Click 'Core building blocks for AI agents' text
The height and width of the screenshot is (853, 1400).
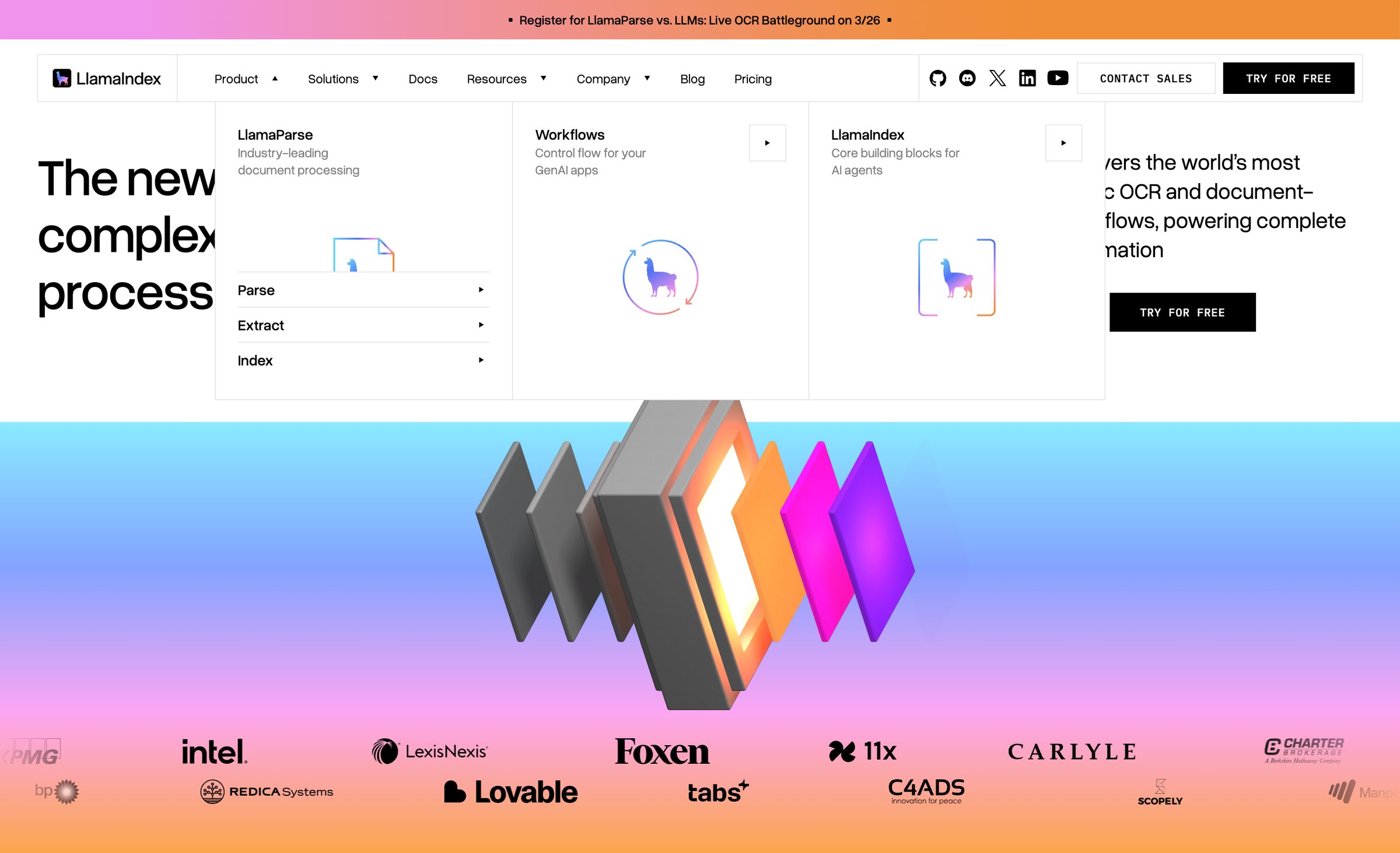(x=895, y=162)
